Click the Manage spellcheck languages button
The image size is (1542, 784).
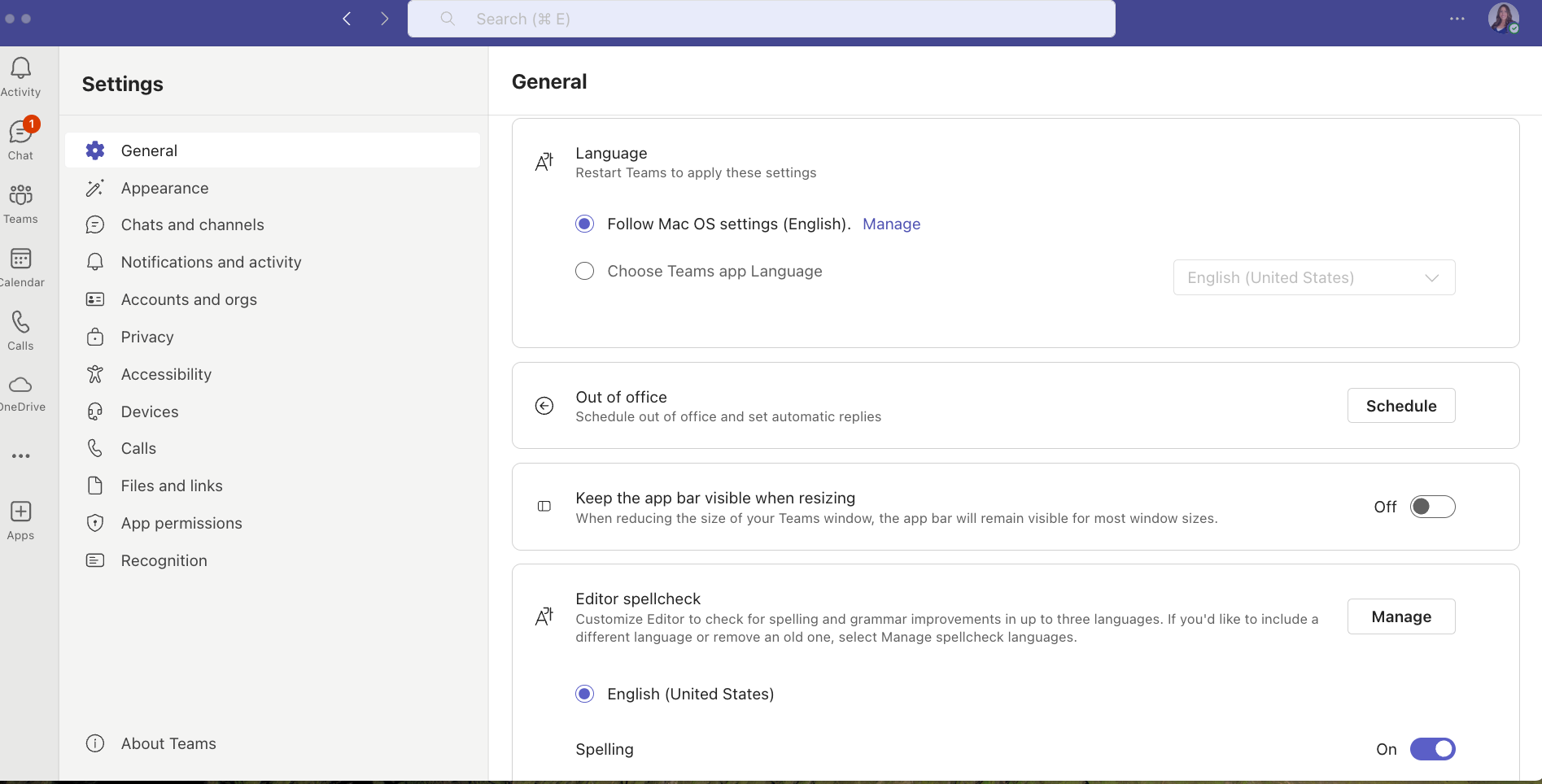tap(1401, 616)
